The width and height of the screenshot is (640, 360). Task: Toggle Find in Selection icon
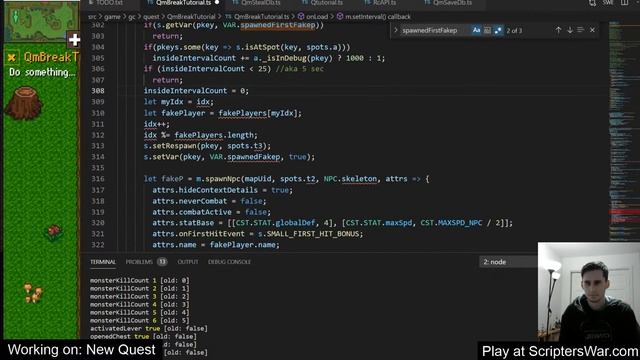580,30
